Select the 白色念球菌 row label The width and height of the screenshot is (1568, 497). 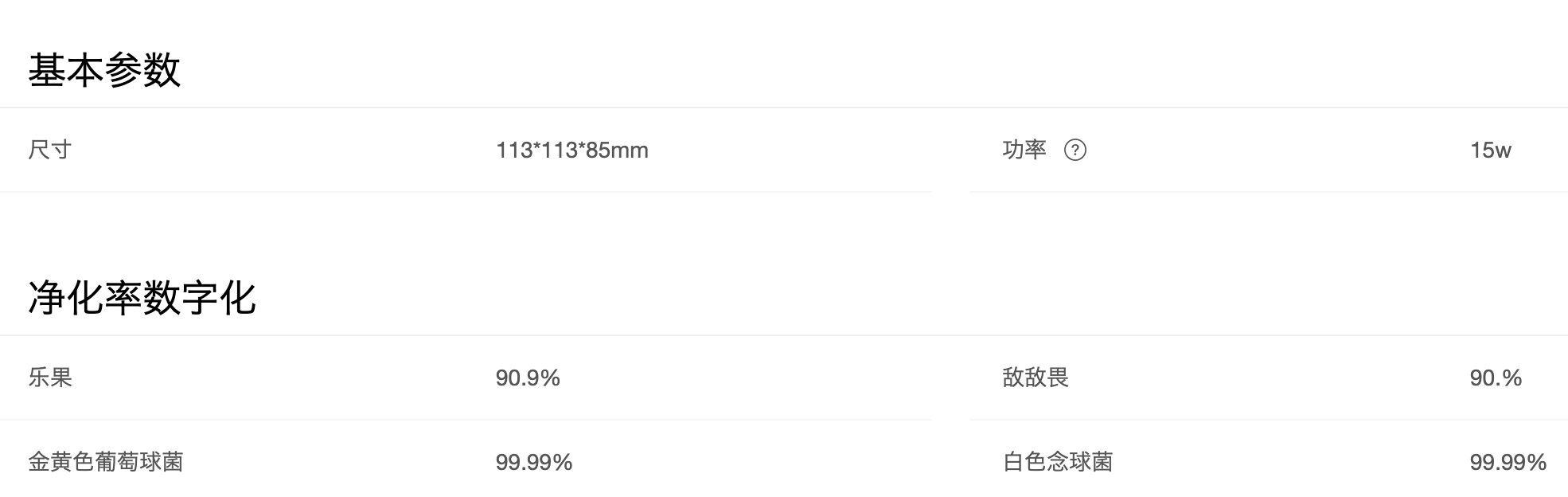1058,462
